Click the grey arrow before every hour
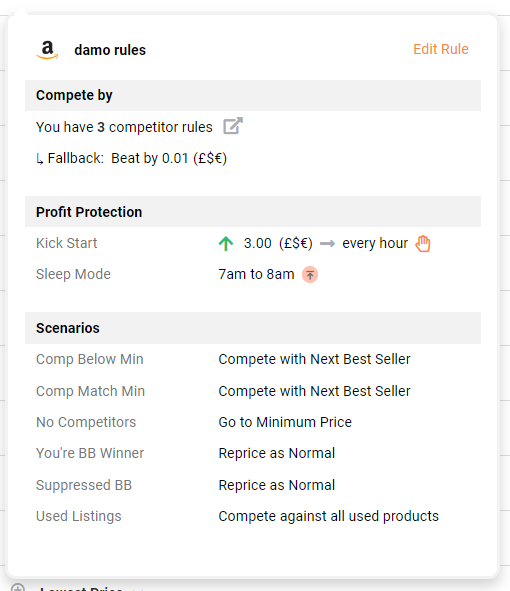 (x=327, y=244)
